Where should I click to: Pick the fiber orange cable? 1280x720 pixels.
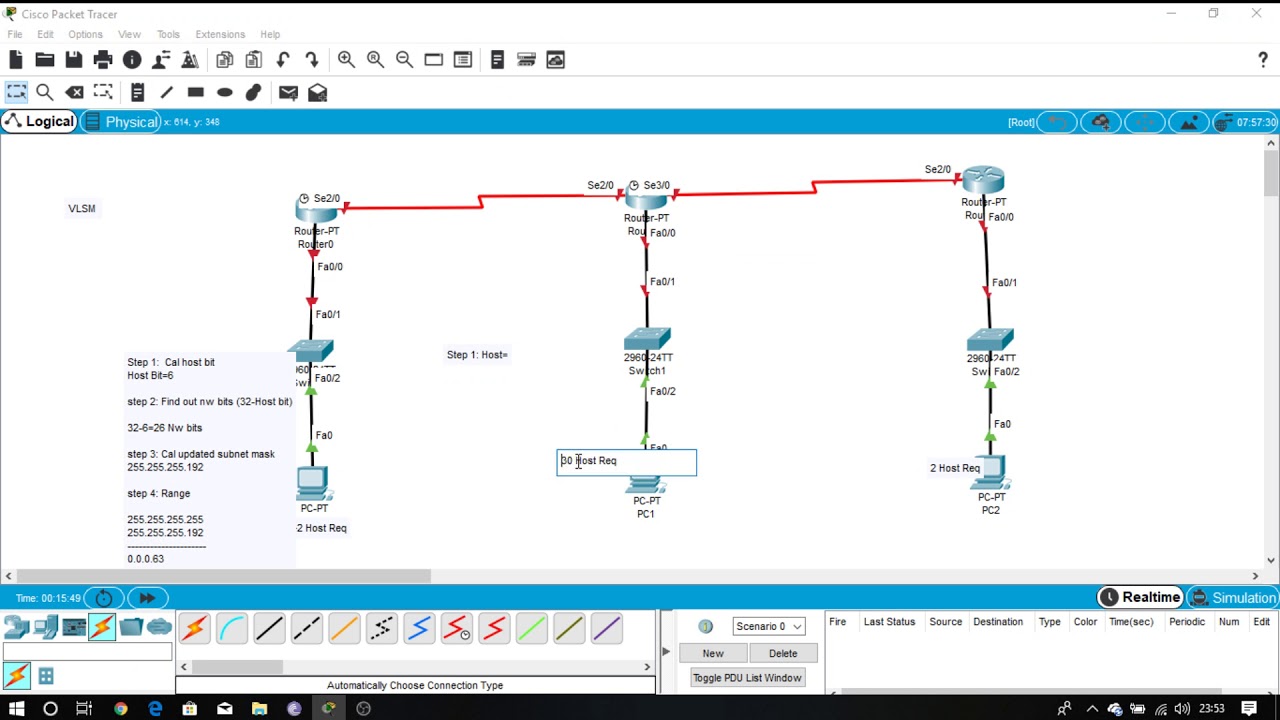pos(344,629)
